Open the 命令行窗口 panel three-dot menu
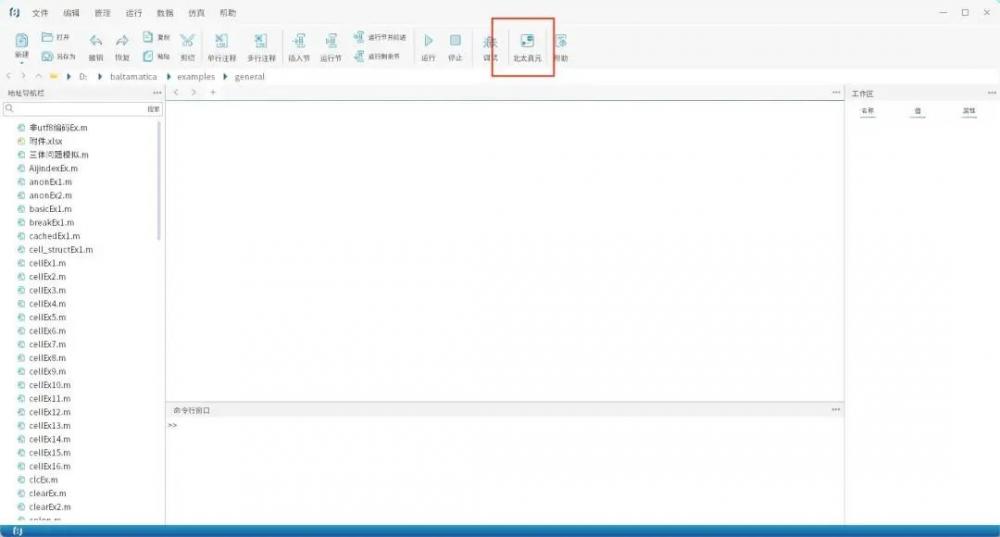 tap(835, 410)
